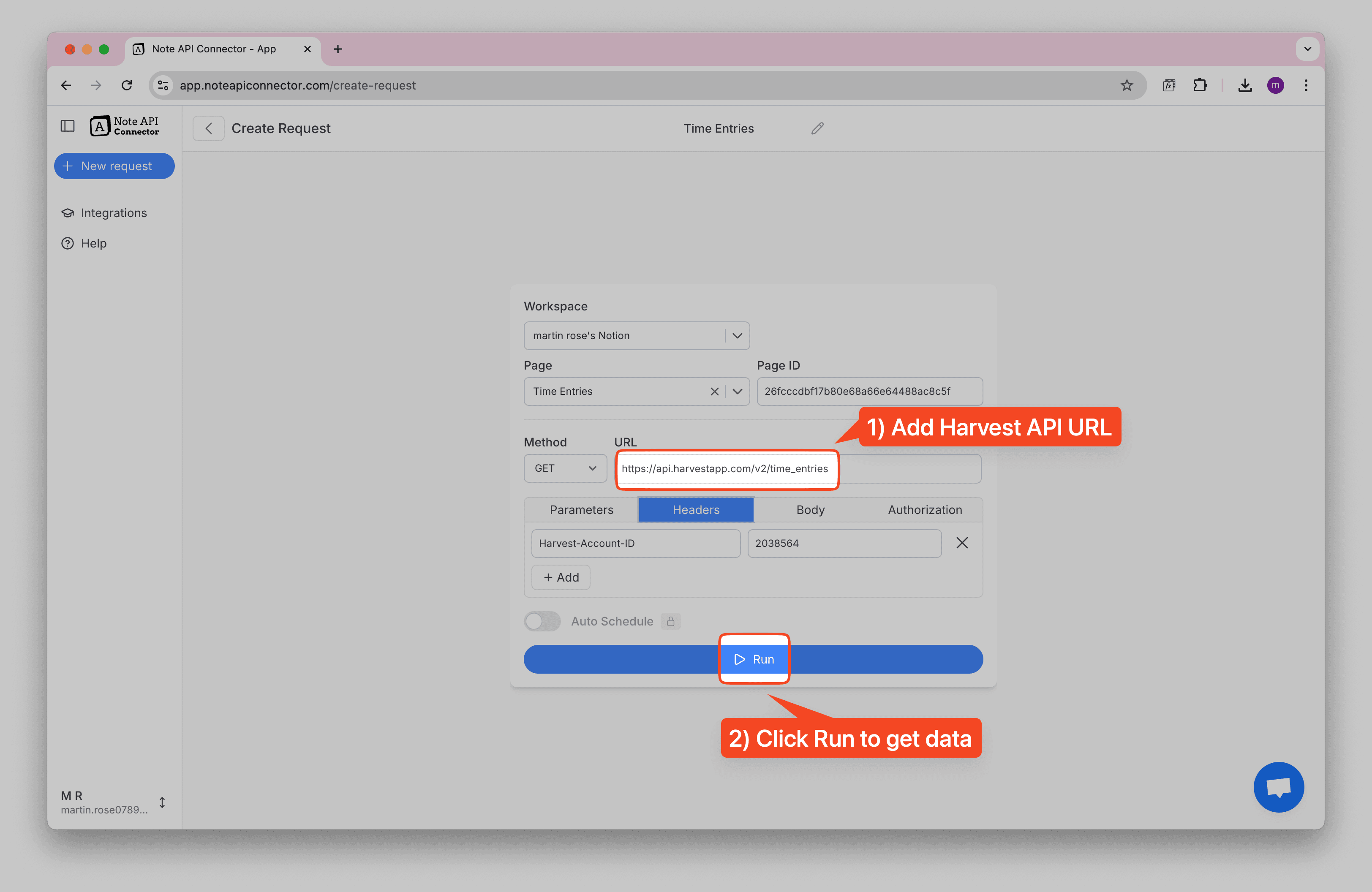Click the URL input field
Screen dimensions: 1372x892
pyautogui.click(x=798, y=468)
